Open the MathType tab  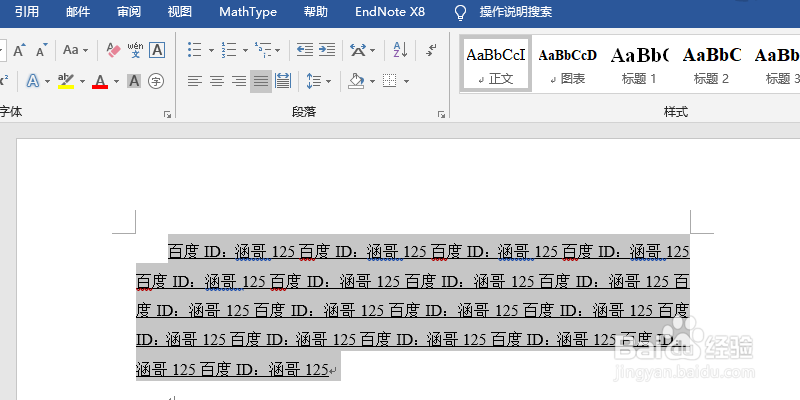coord(248,12)
